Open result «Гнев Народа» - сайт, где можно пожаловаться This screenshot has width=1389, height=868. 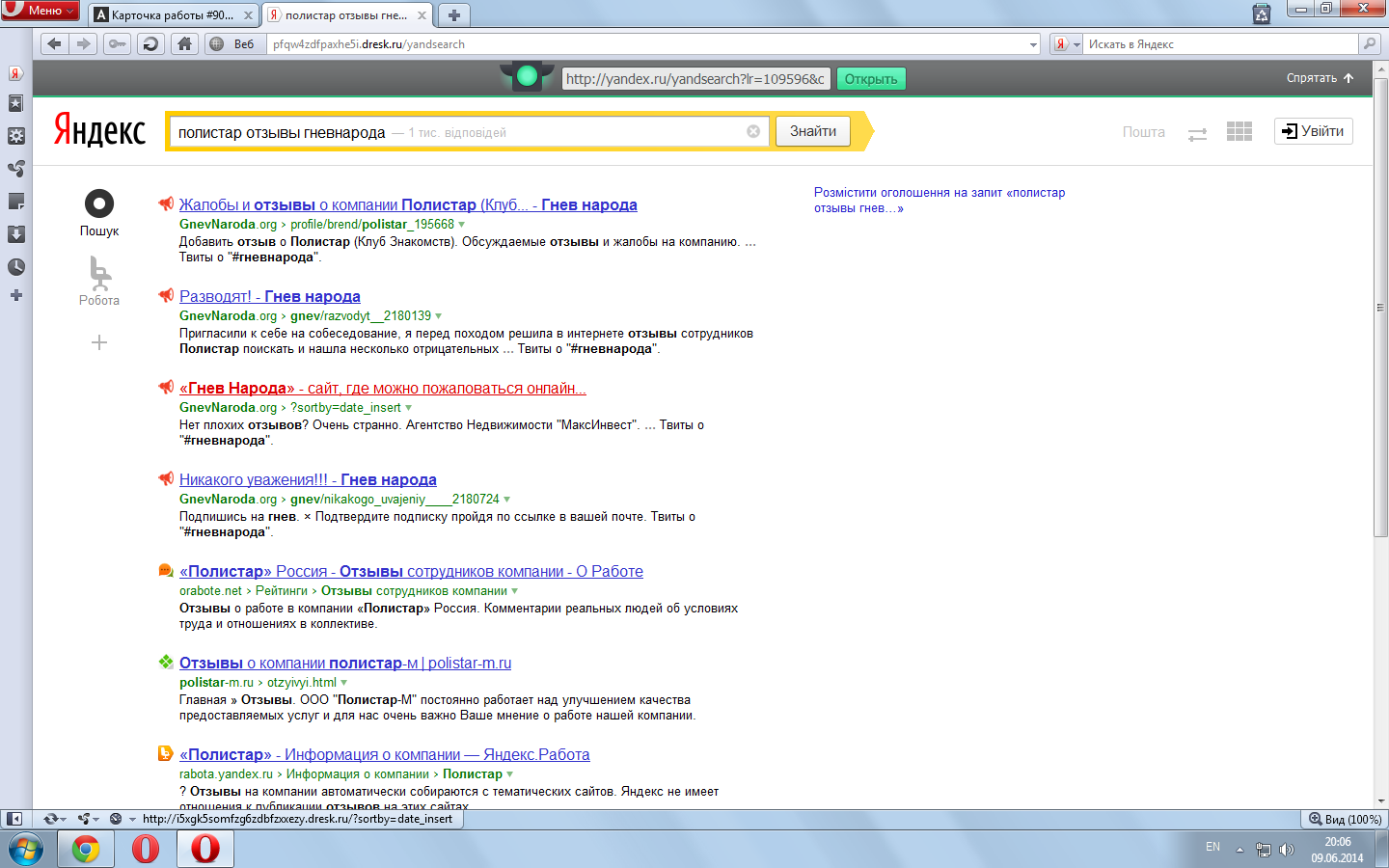tap(383, 388)
